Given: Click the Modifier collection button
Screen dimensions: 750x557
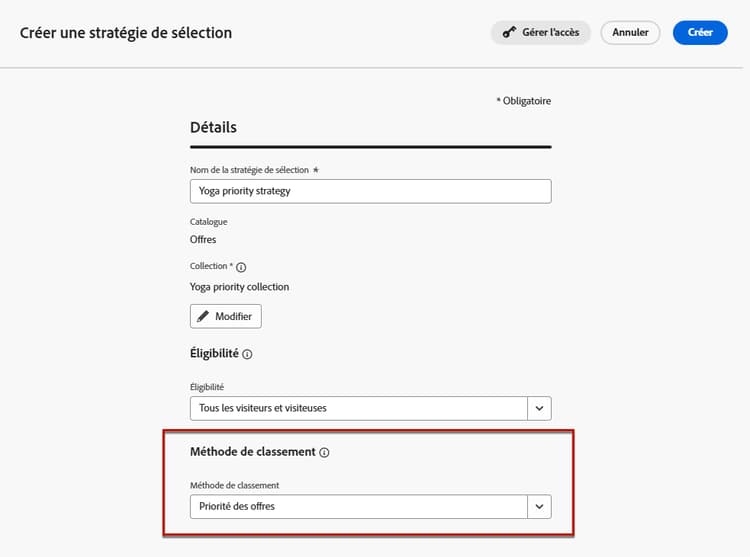Looking at the screenshot, I should pos(226,317).
